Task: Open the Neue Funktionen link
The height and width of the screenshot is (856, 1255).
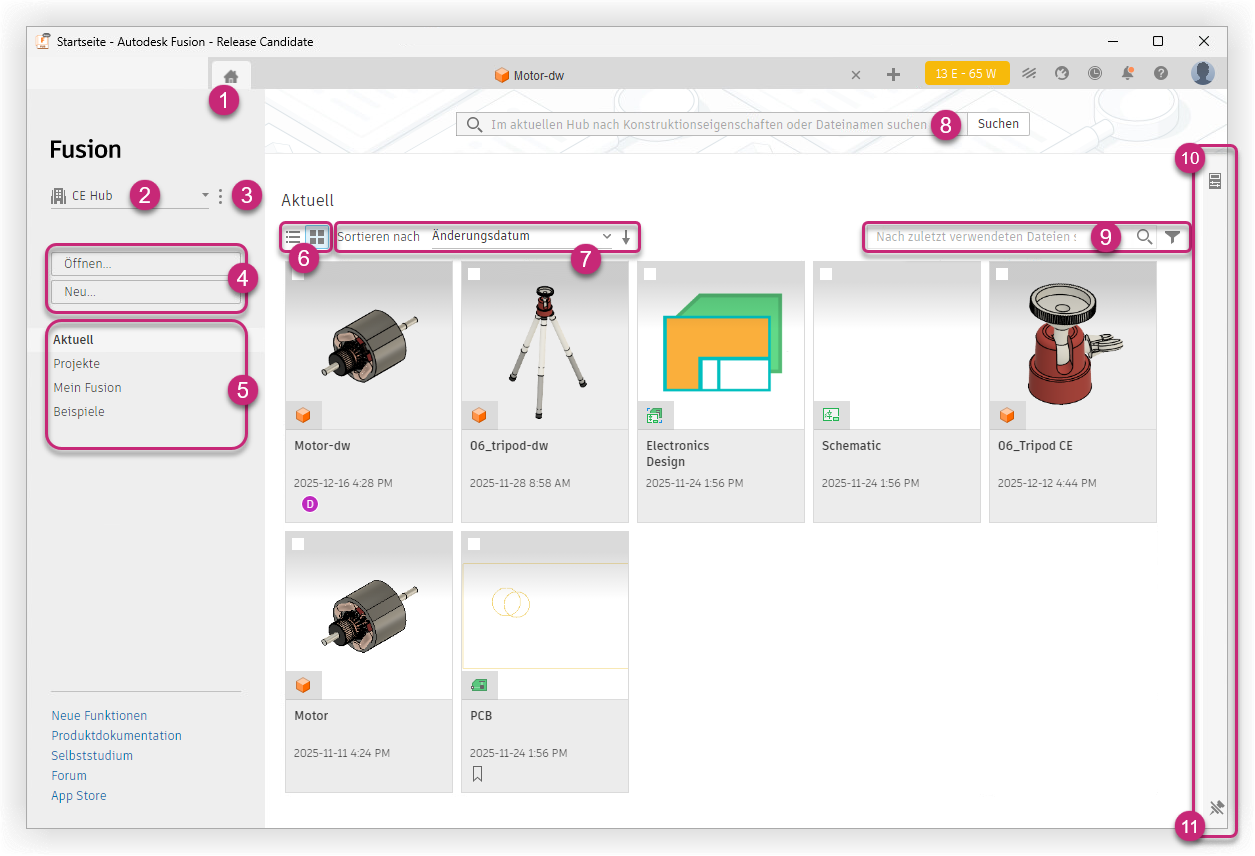Action: (x=99, y=716)
